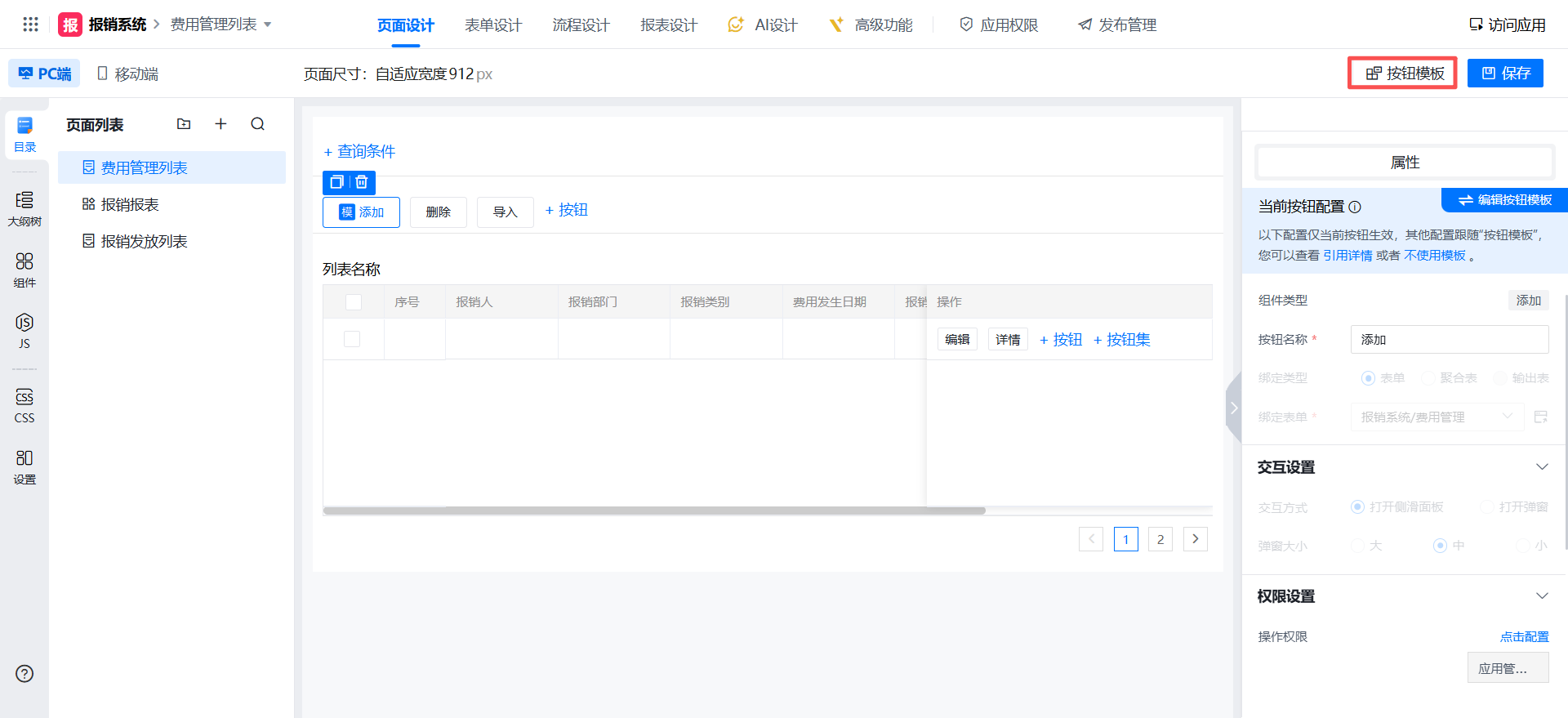The image size is (1568, 718).
Task: Open the CSS sidebar panel
Action: (24, 405)
